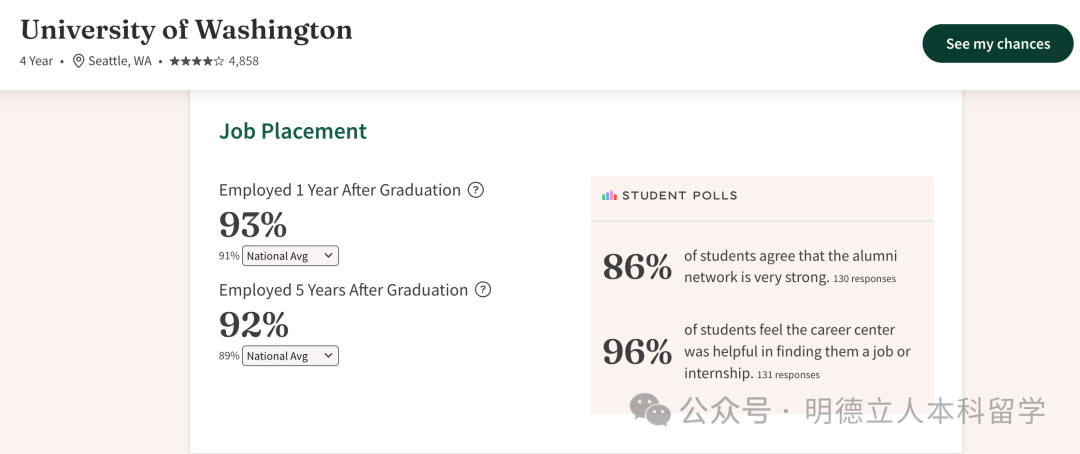The width and height of the screenshot is (1080, 454).
Task: Click the See my chances button
Action: [x=997, y=44]
